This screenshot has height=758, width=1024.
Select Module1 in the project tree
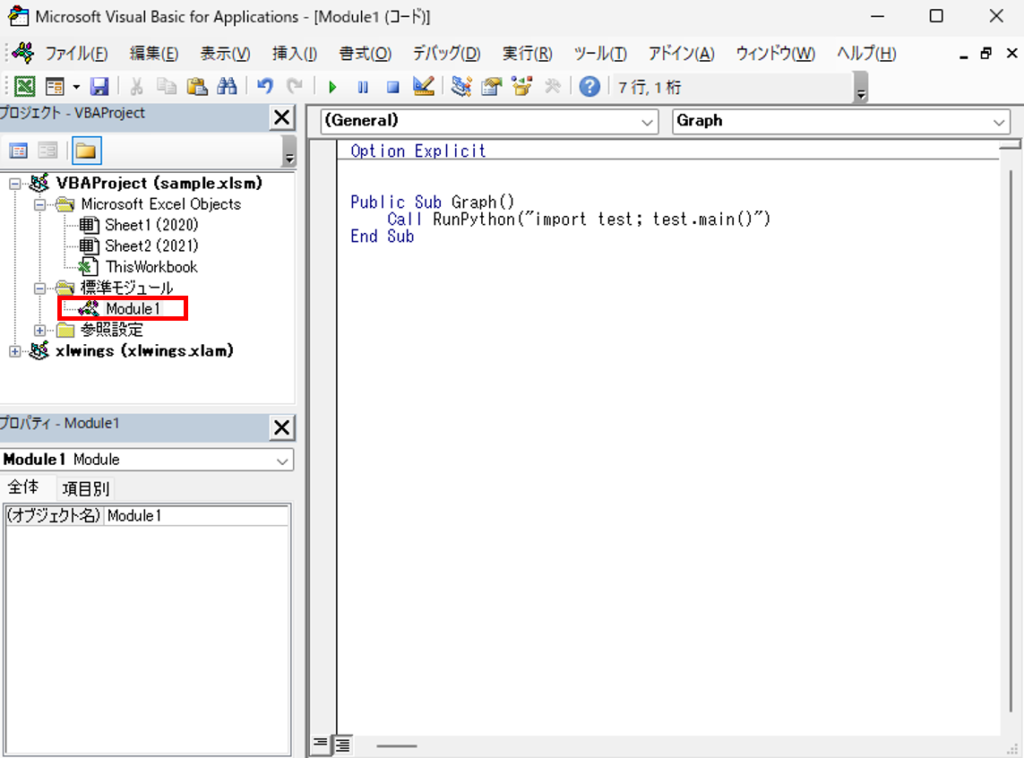pos(133,308)
